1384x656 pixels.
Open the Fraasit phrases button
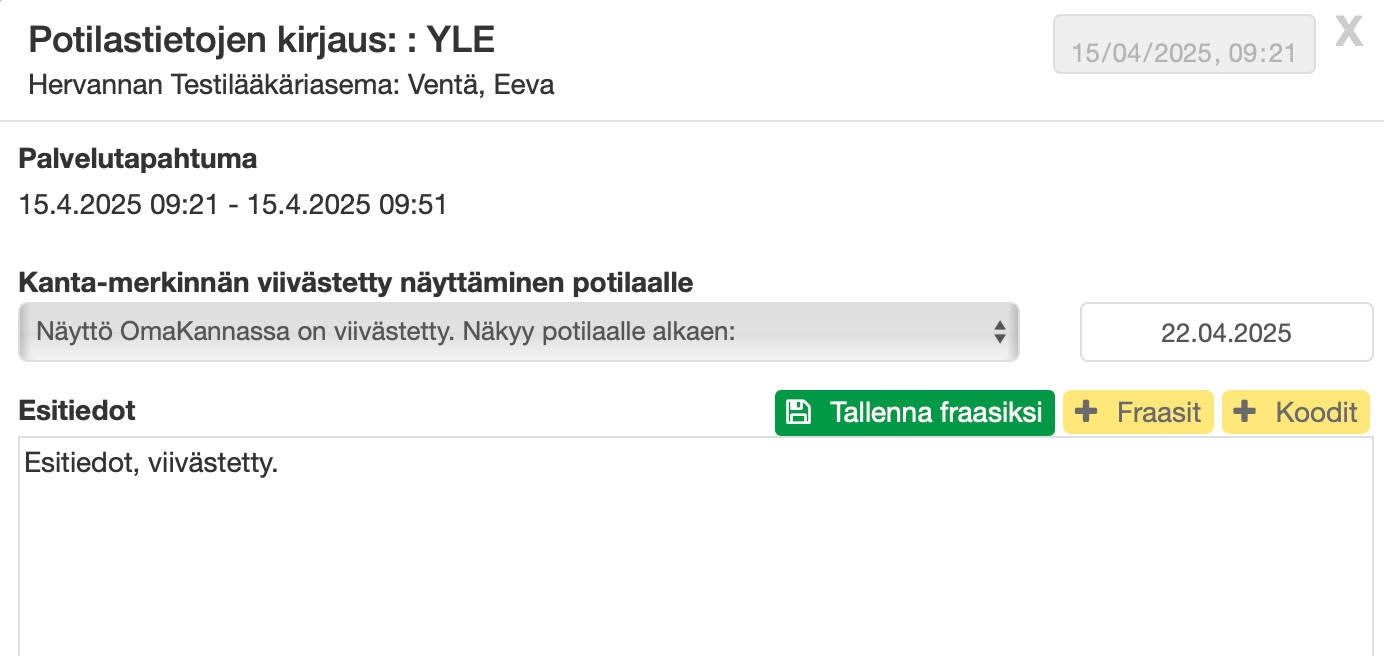pyautogui.click(x=1138, y=412)
